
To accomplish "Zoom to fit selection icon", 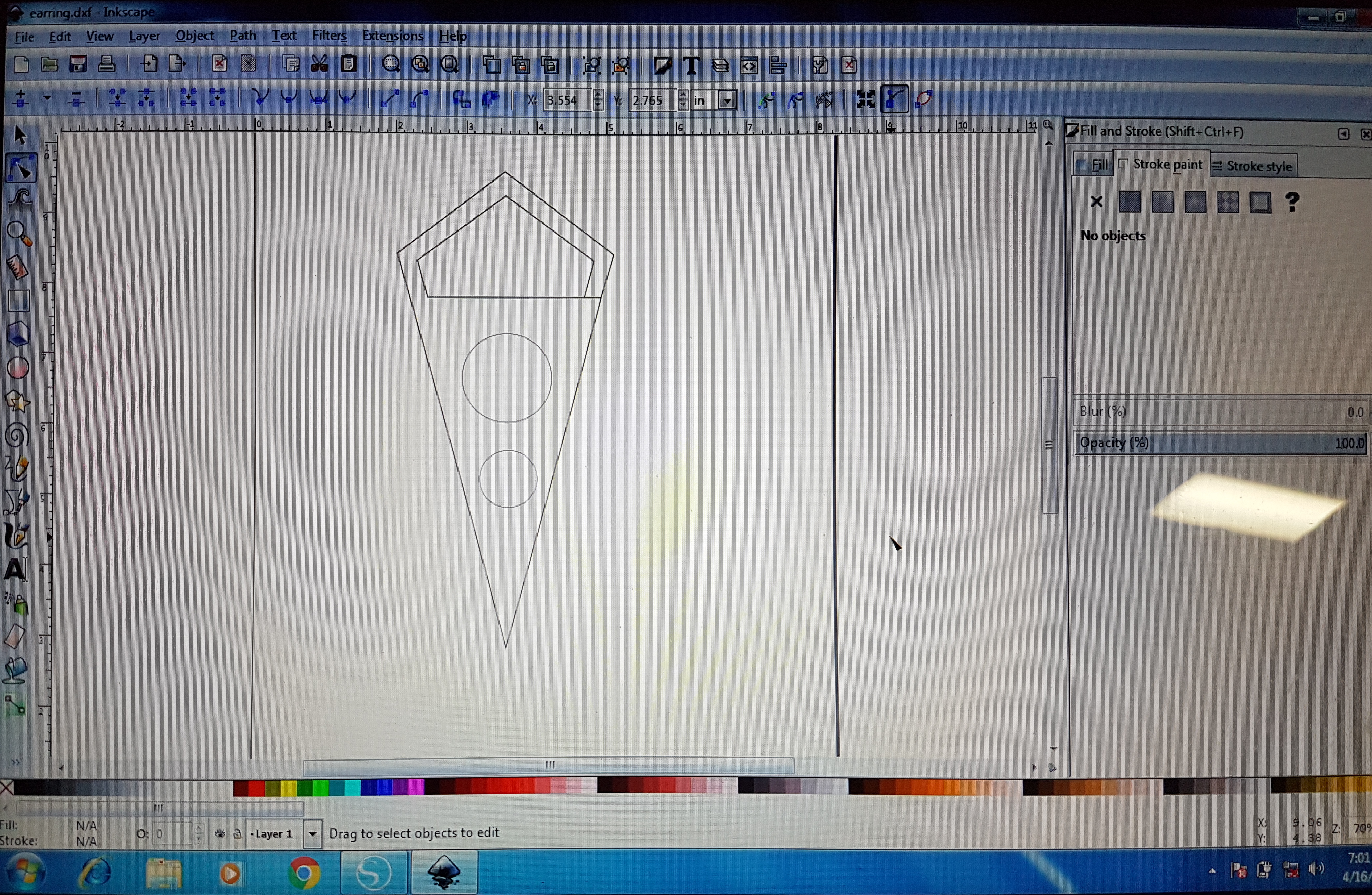I will coord(391,64).
